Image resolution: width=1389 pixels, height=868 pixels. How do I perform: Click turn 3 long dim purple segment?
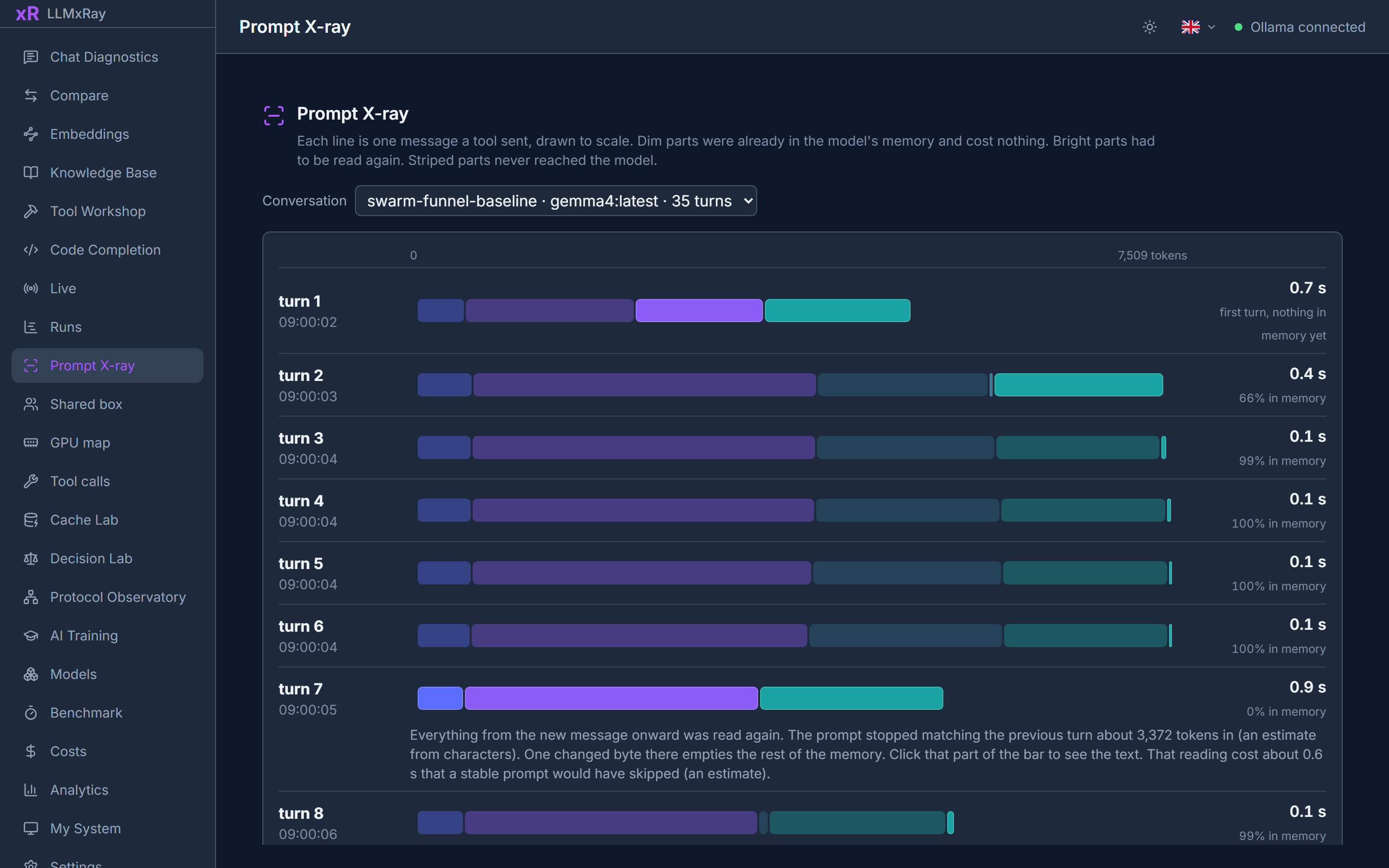tap(643, 447)
